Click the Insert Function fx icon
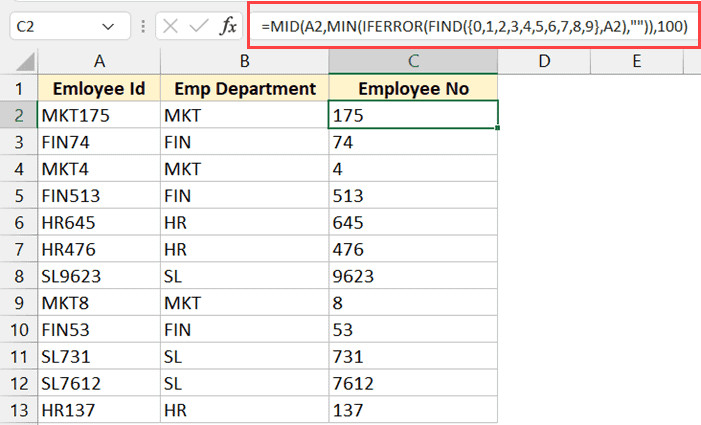The width and height of the screenshot is (701, 425). pyautogui.click(x=228, y=25)
